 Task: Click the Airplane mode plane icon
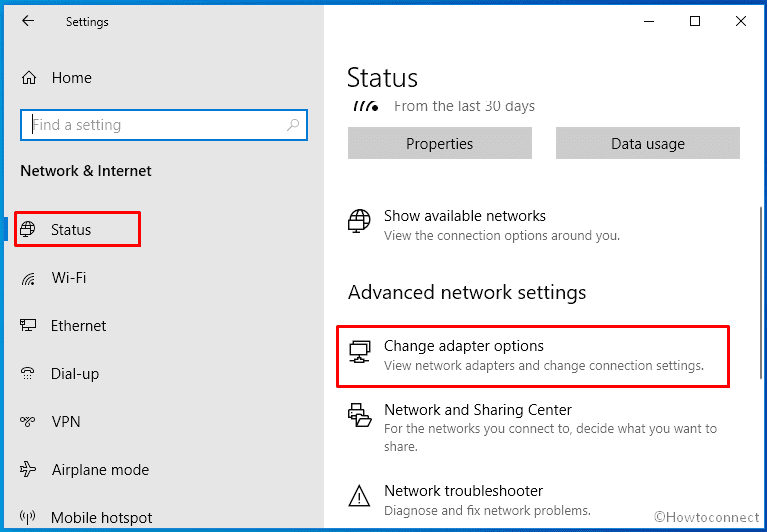28,469
